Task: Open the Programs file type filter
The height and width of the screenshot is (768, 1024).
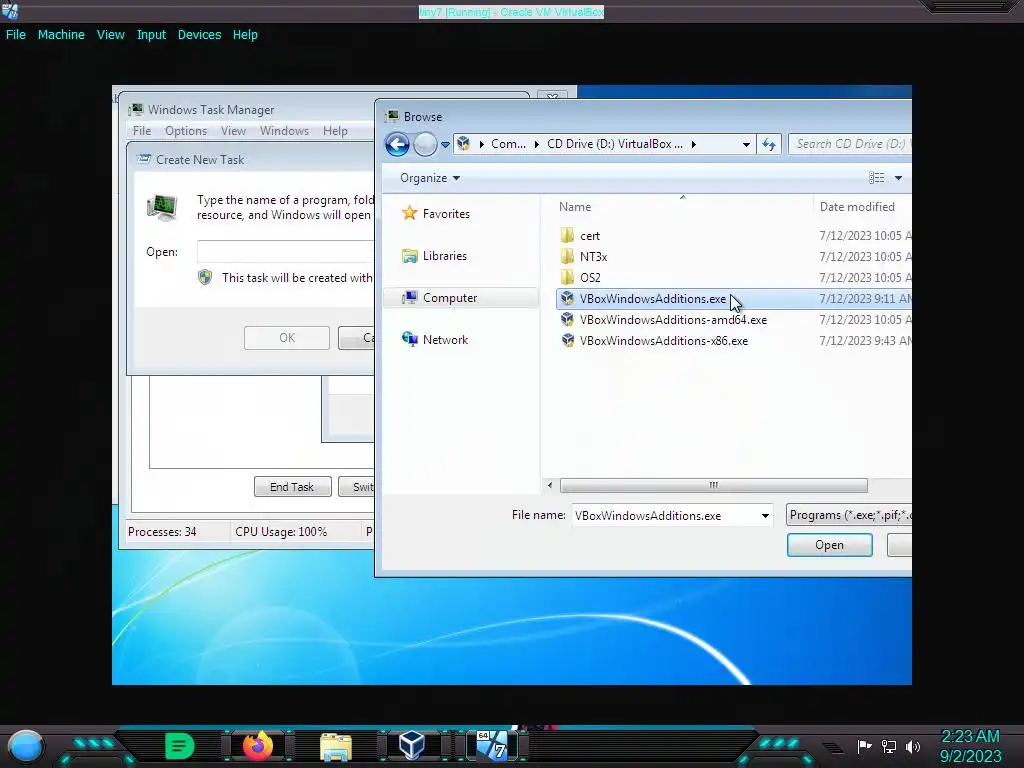Action: (848, 515)
